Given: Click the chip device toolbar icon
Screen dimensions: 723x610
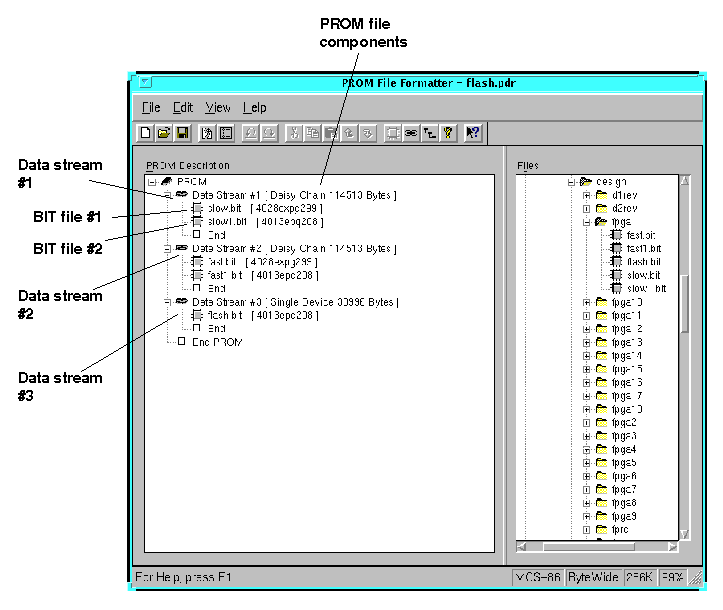Looking at the screenshot, I should [x=392, y=133].
